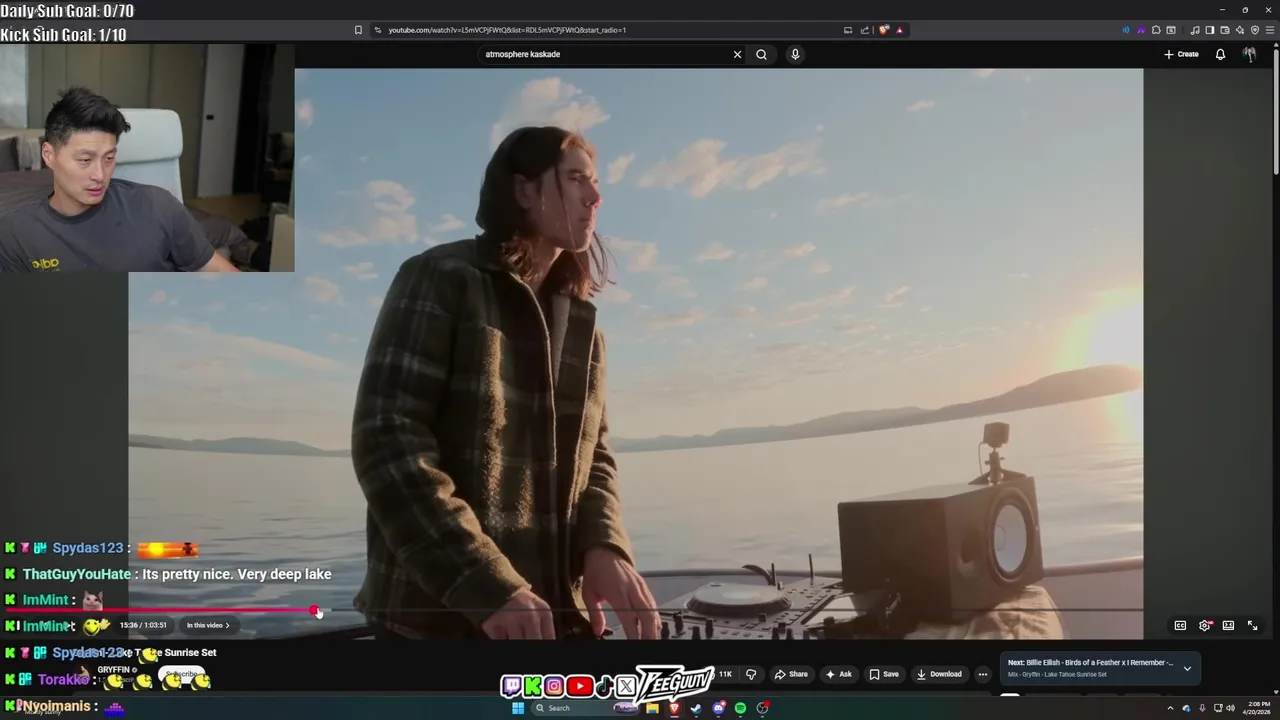The height and width of the screenshot is (720, 1280).
Task: Click the Ask button below the video
Action: [x=838, y=674]
